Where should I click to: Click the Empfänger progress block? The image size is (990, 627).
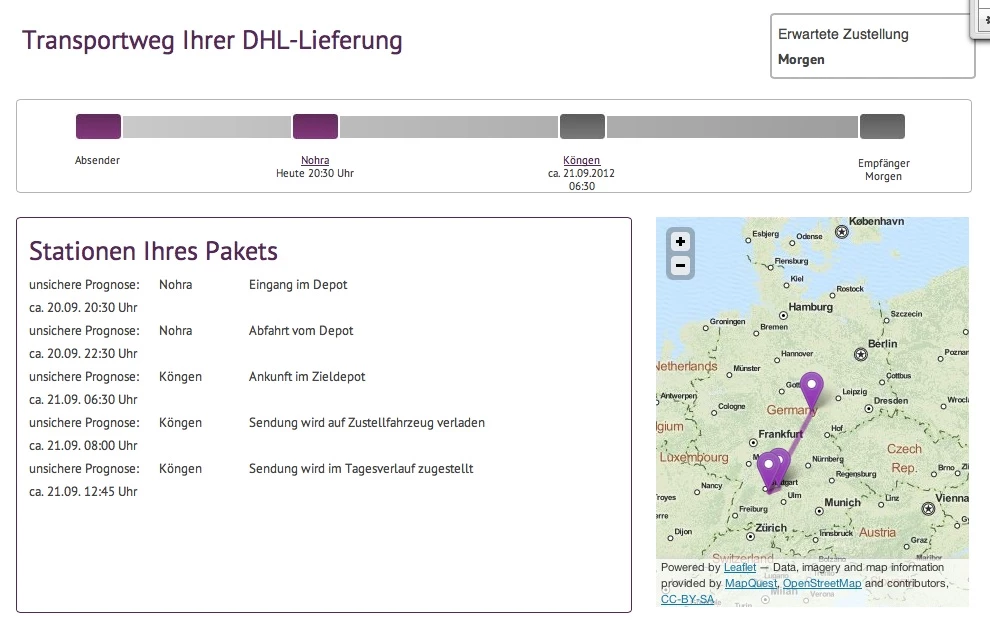pyautogui.click(x=882, y=126)
